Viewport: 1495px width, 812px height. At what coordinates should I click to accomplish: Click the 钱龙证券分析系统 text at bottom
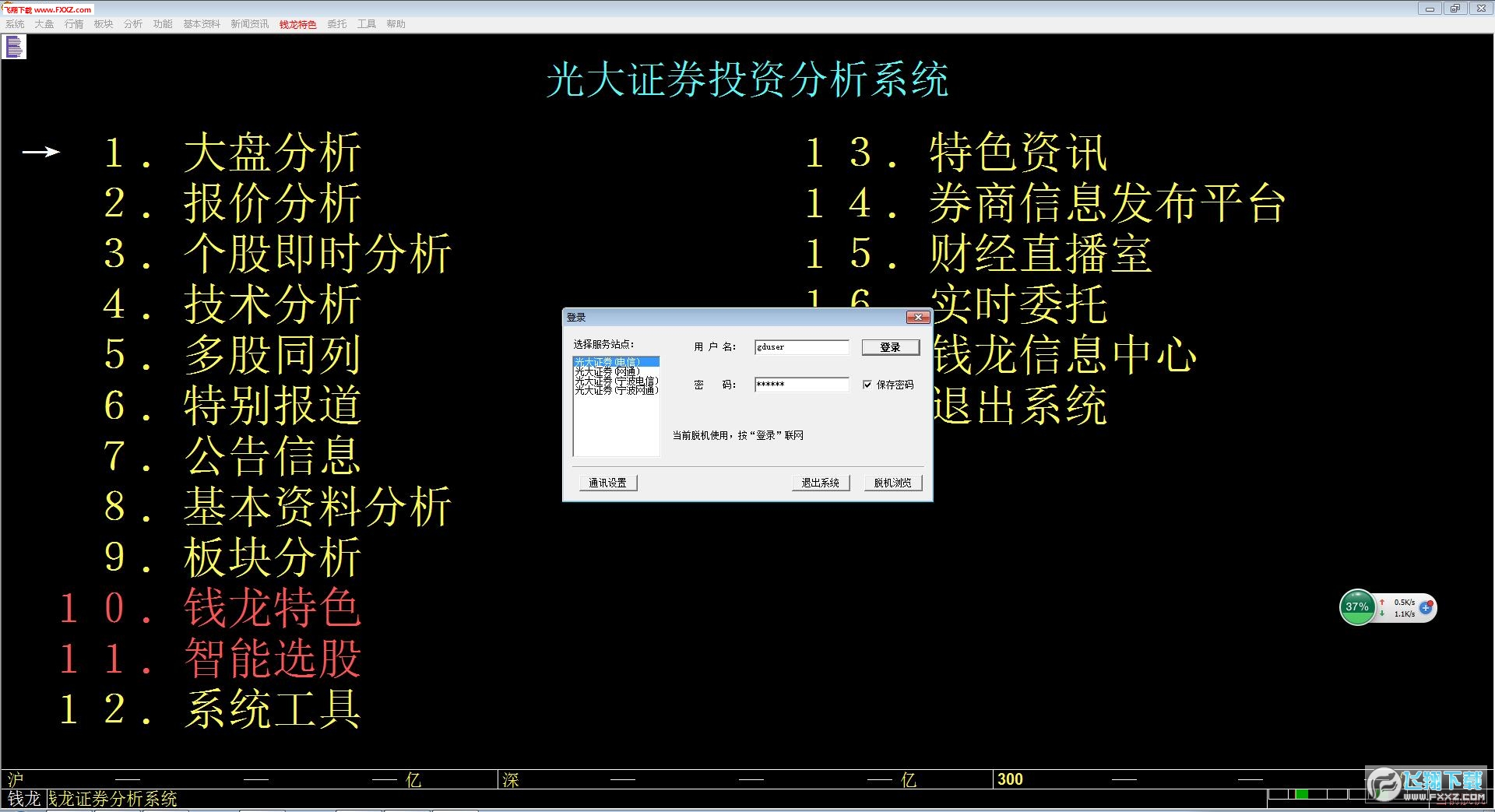click(113, 799)
